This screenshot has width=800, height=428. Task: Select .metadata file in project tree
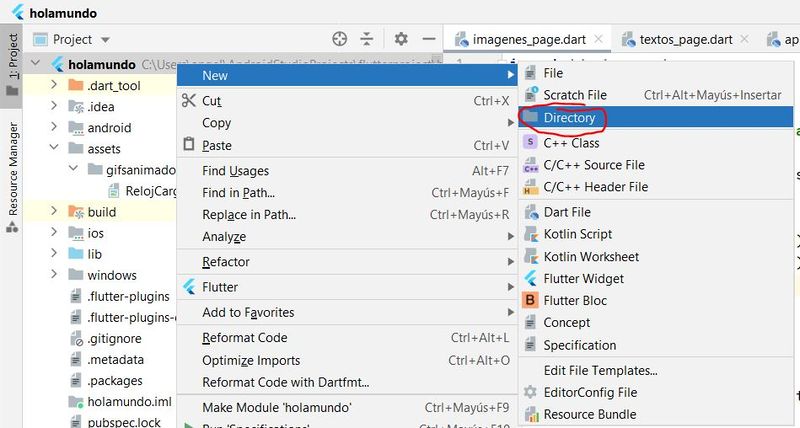click(107, 360)
